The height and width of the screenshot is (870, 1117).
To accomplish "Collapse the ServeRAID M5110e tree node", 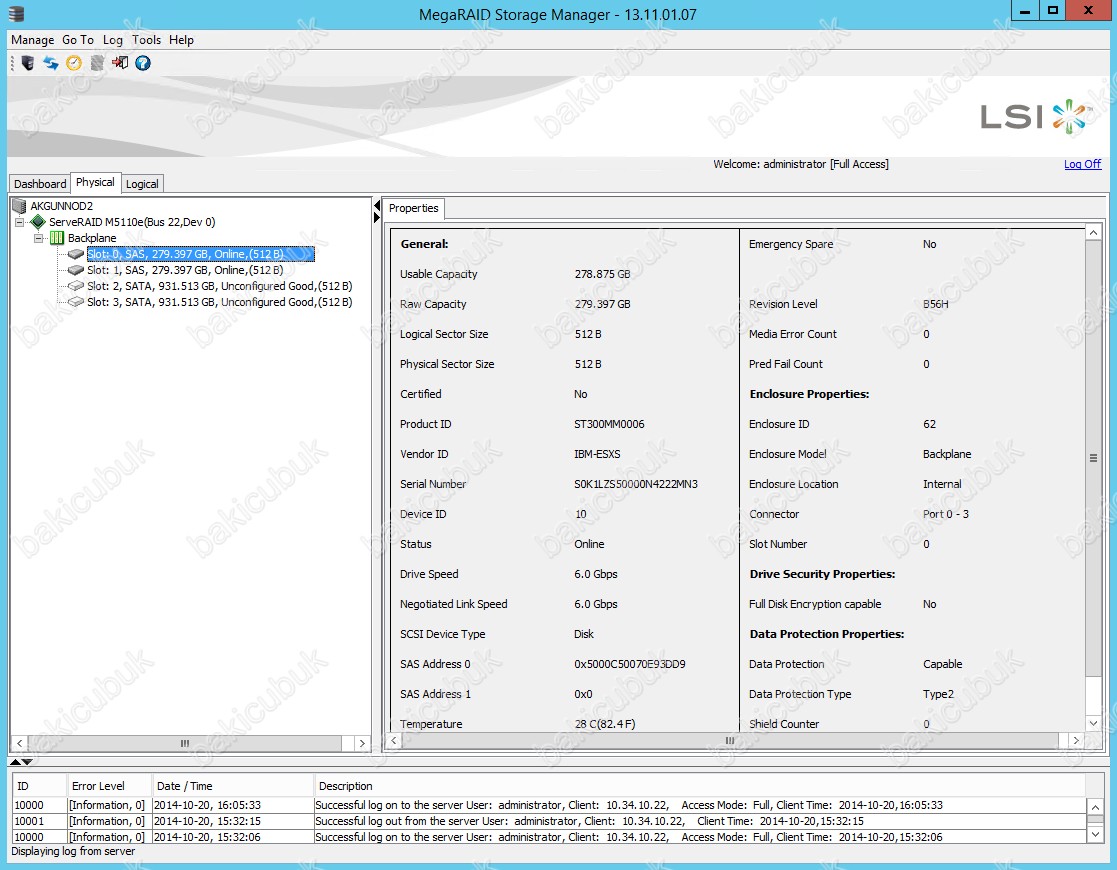I will pyautogui.click(x=19, y=222).
